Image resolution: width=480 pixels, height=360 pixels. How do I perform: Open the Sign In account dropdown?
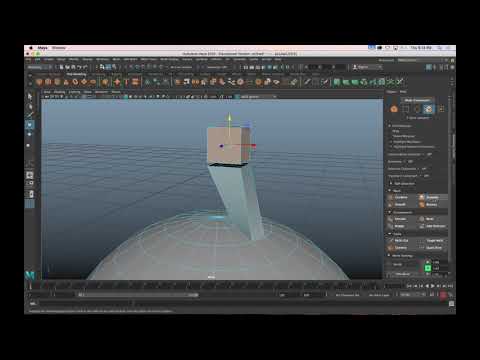click(x=367, y=67)
